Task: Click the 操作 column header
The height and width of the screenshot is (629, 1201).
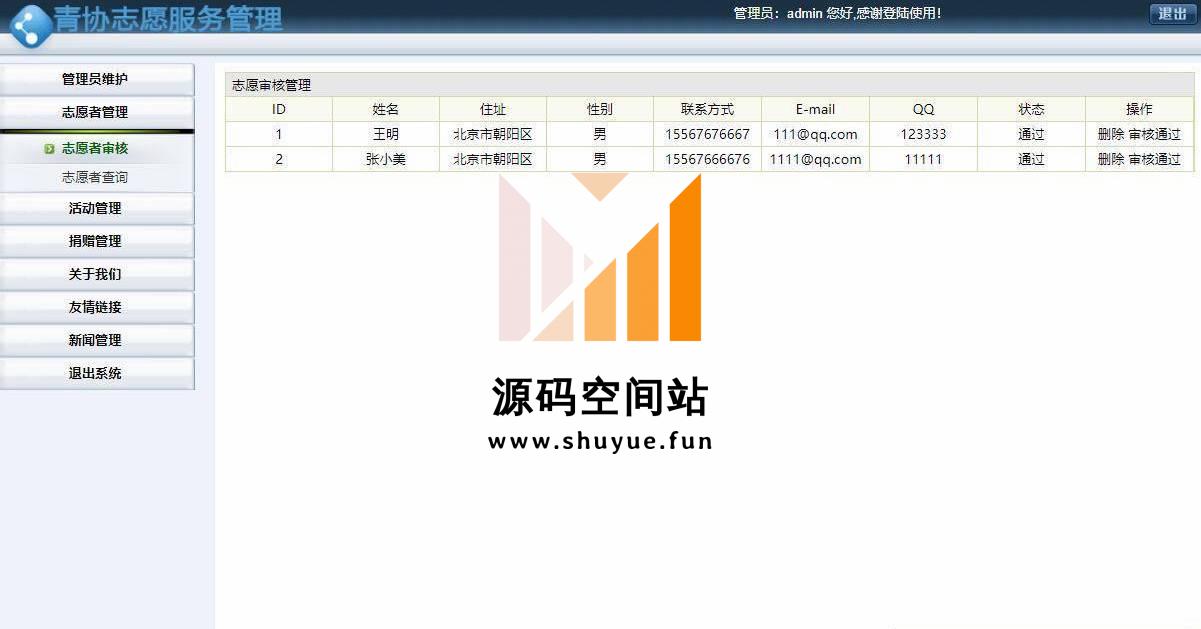Action: pos(1139,109)
